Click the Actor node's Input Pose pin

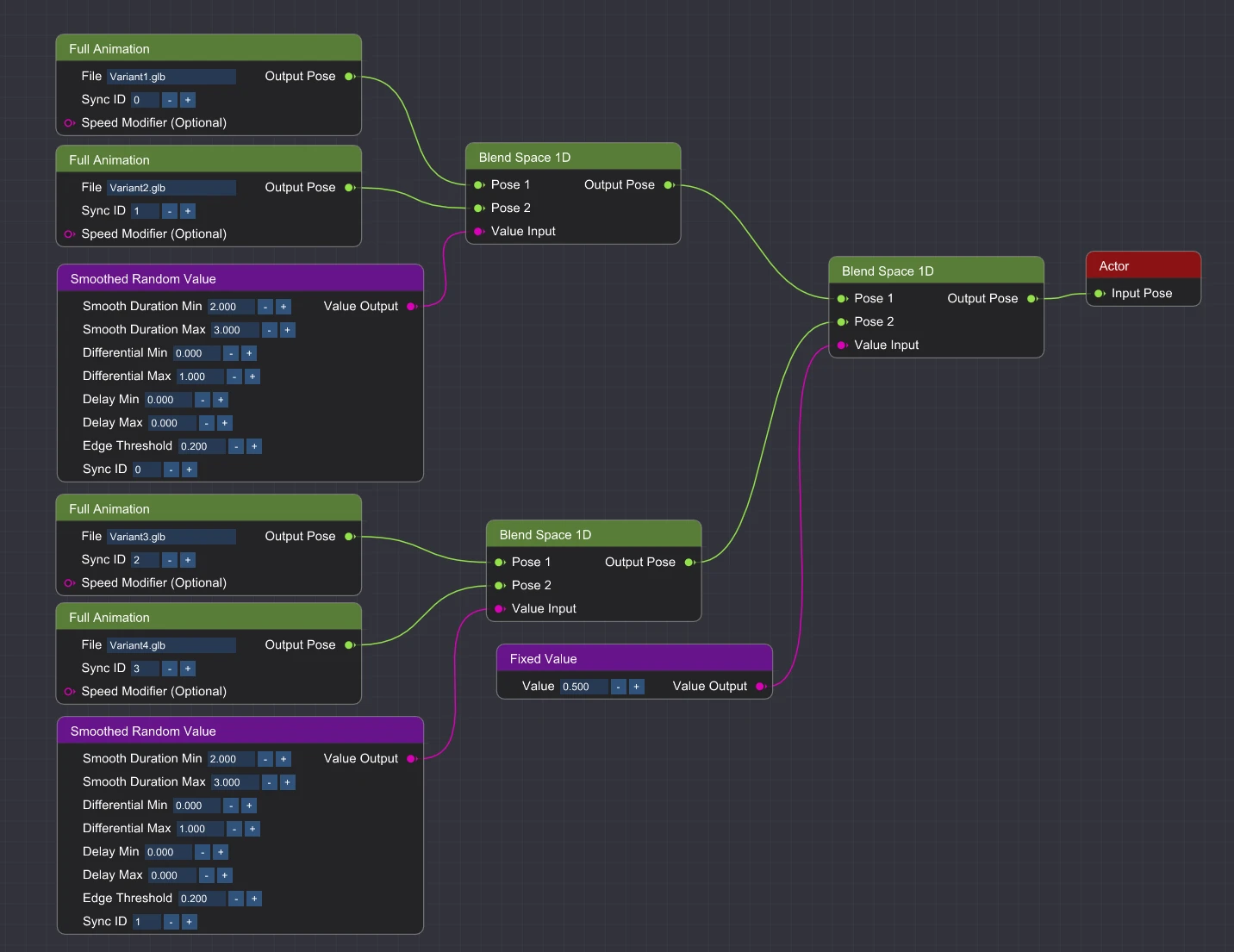point(1100,294)
